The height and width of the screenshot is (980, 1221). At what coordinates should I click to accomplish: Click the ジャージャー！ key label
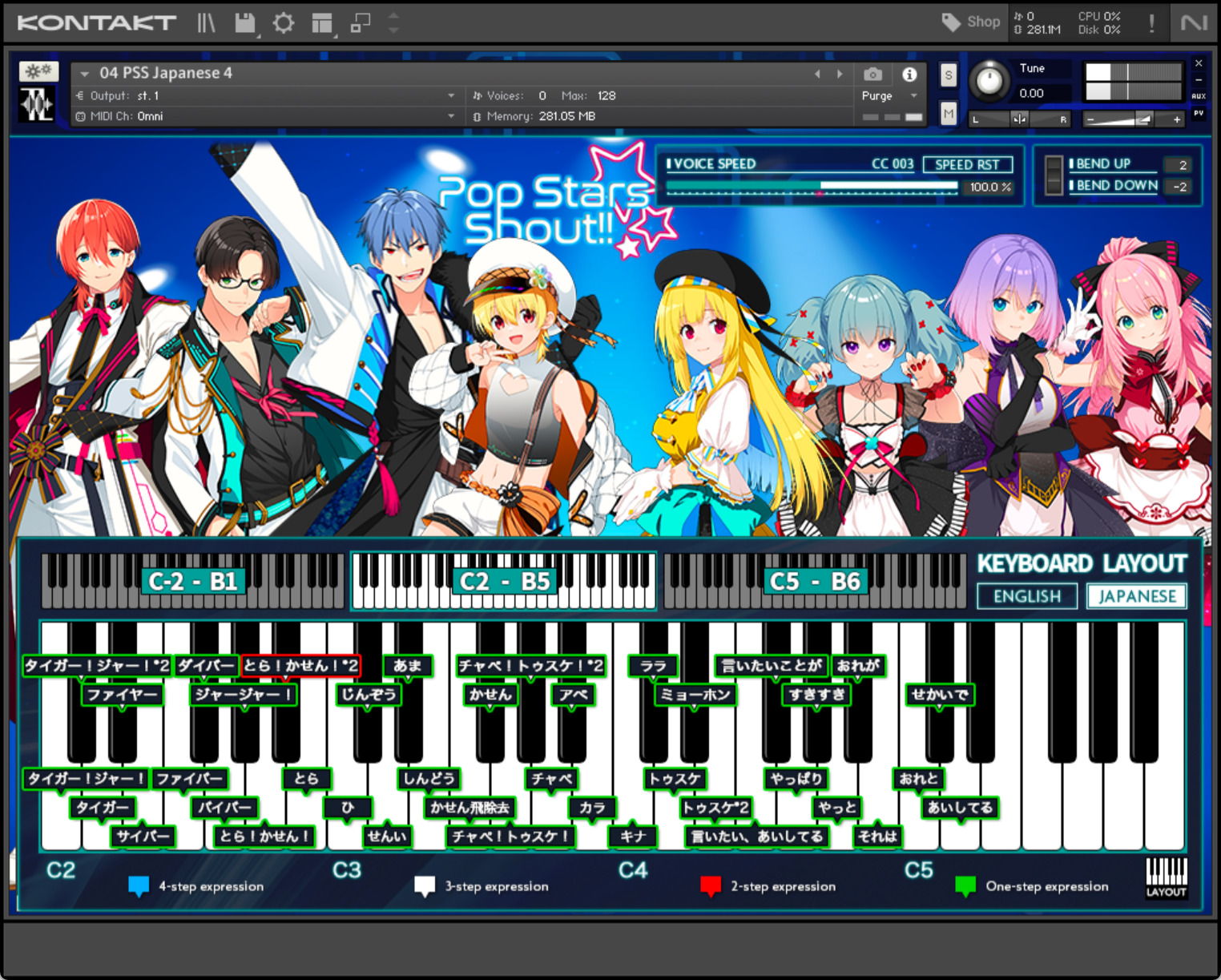pyautogui.click(x=244, y=694)
